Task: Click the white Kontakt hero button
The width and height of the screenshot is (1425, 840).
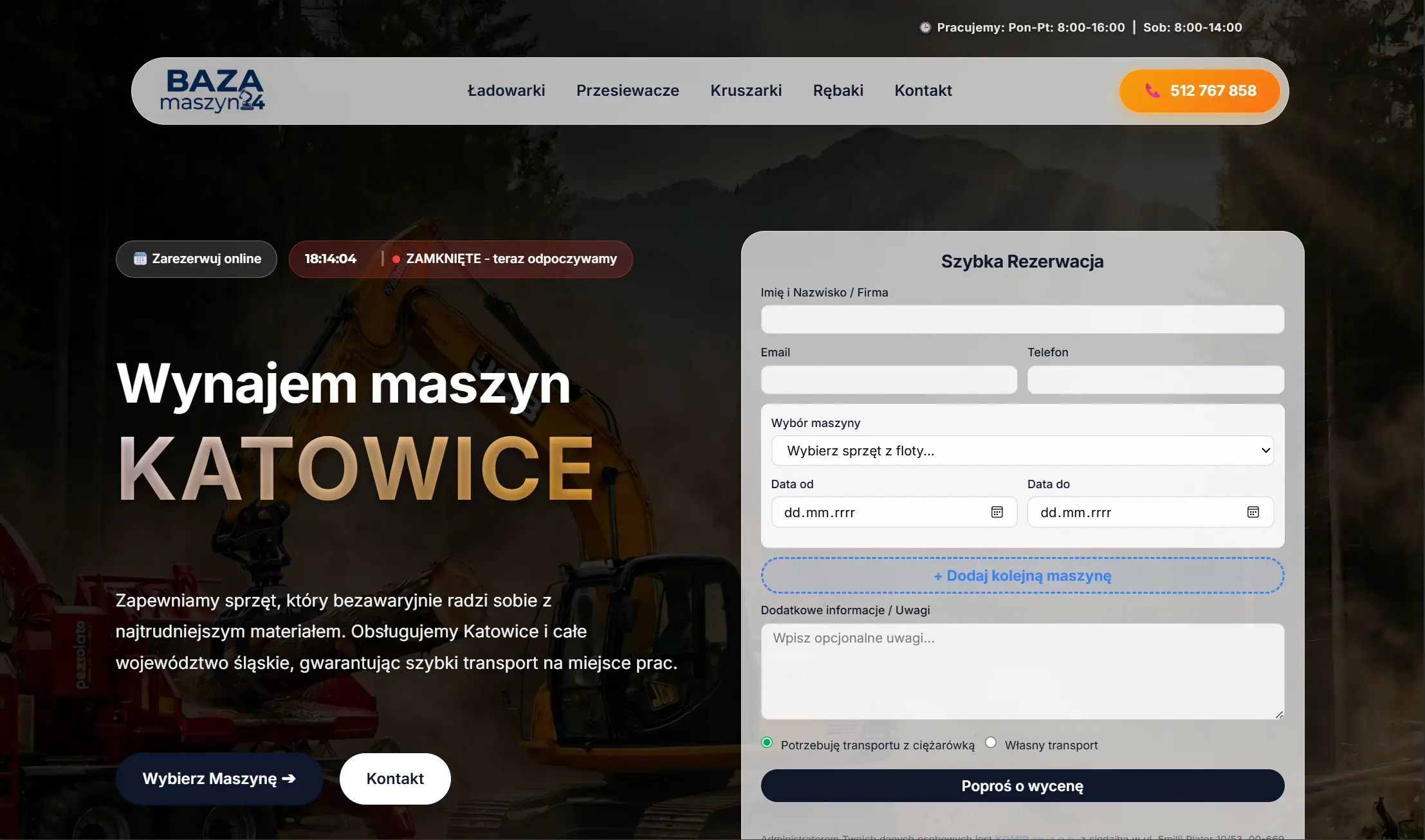Action: 395,779
